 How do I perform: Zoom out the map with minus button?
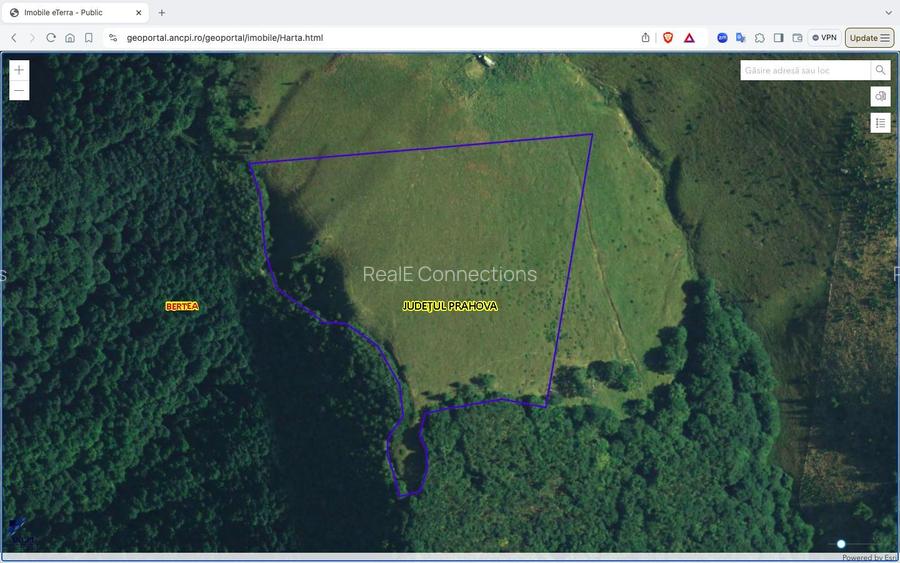(x=19, y=90)
